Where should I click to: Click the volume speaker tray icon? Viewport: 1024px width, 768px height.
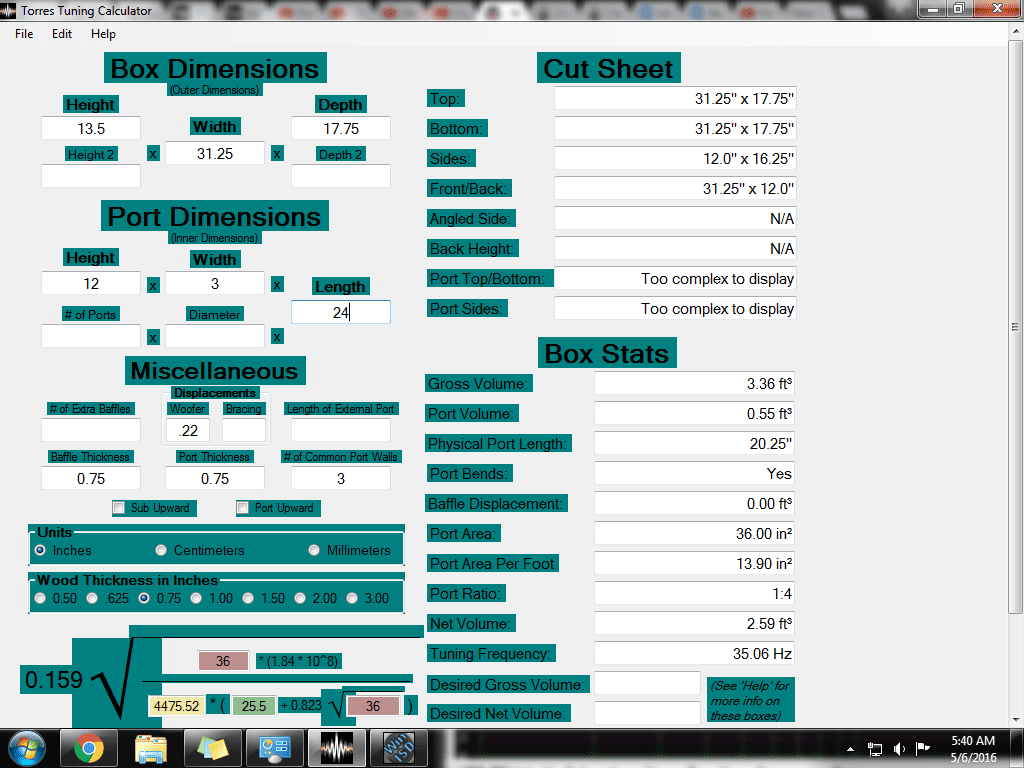click(x=899, y=749)
